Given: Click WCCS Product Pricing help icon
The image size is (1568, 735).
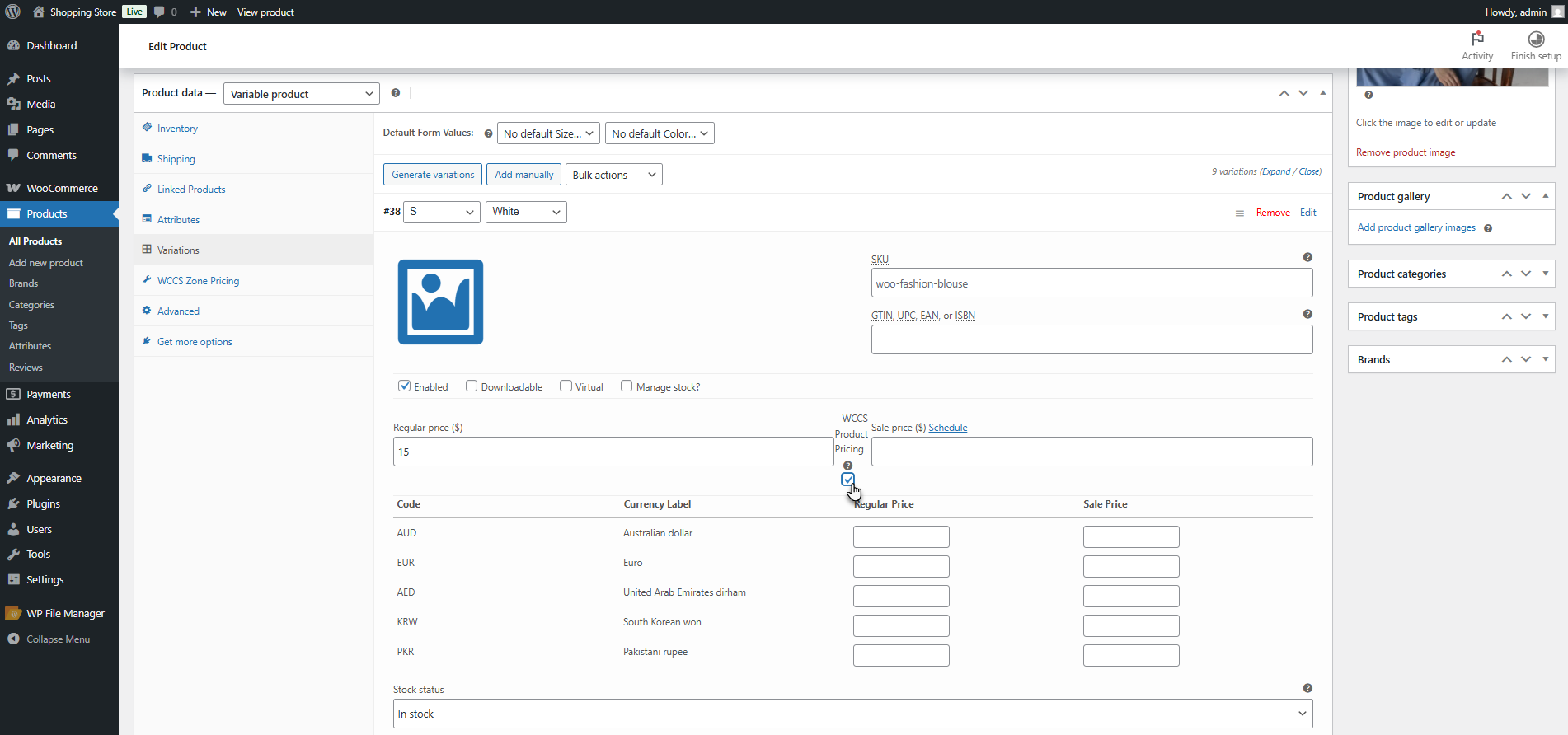Looking at the screenshot, I should [847, 466].
